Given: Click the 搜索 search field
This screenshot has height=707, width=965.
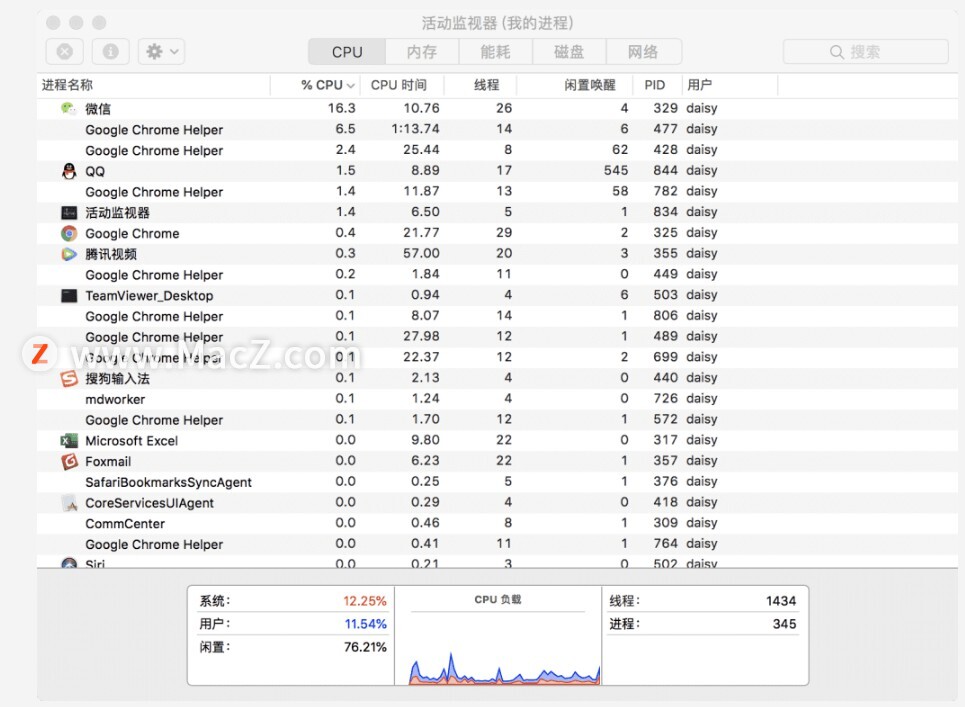Looking at the screenshot, I should pos(865,52).
